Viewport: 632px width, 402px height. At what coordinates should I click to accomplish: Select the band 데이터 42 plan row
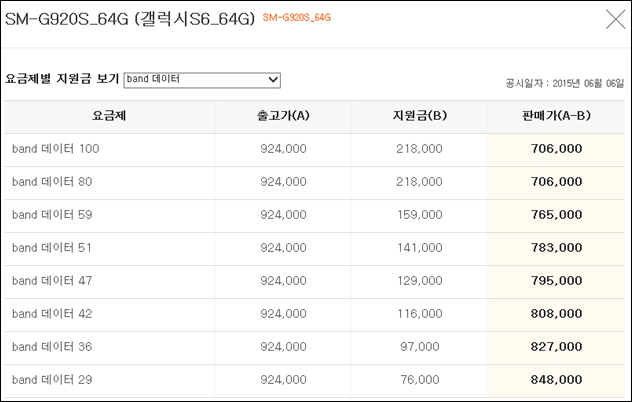[x=314, y=315]
